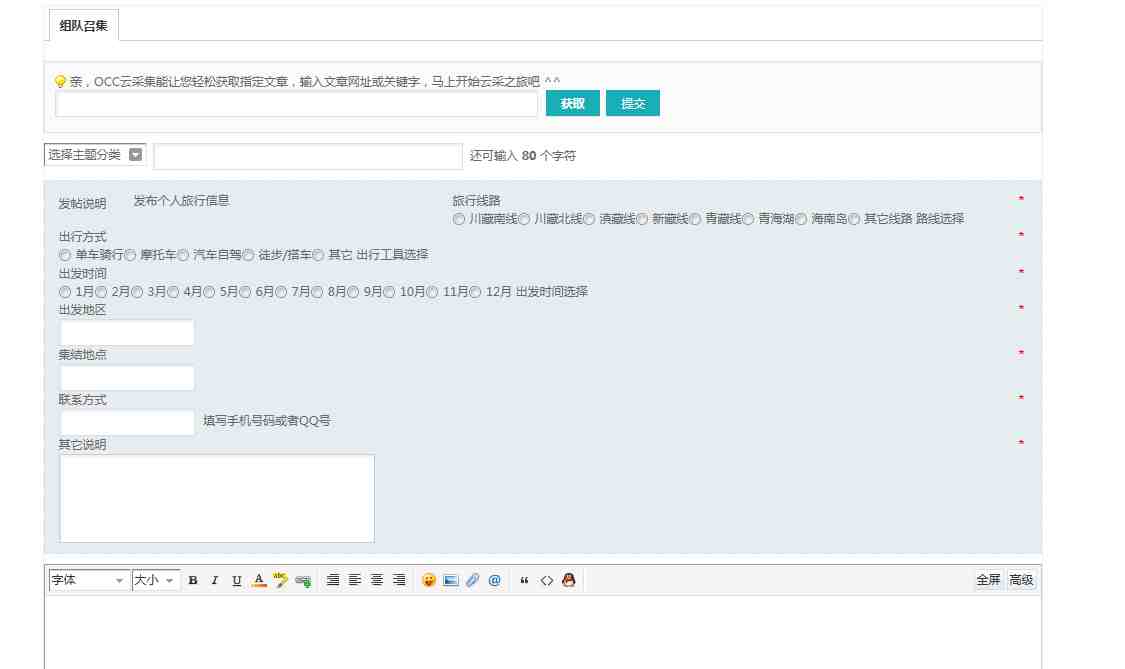Viewport: 1125px width, 669px height.
Task: Open the 字体 font dropdown
Action: [89, 580]
